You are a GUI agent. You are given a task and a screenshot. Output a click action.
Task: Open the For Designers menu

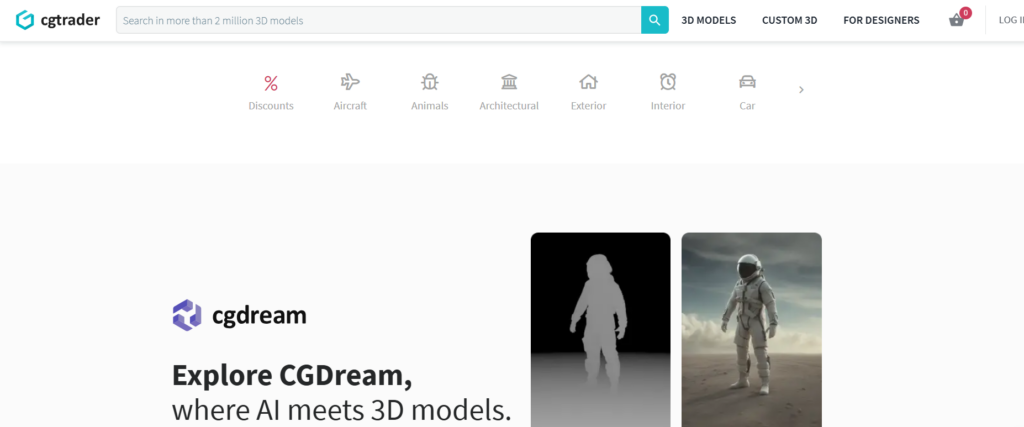point(881,20)
